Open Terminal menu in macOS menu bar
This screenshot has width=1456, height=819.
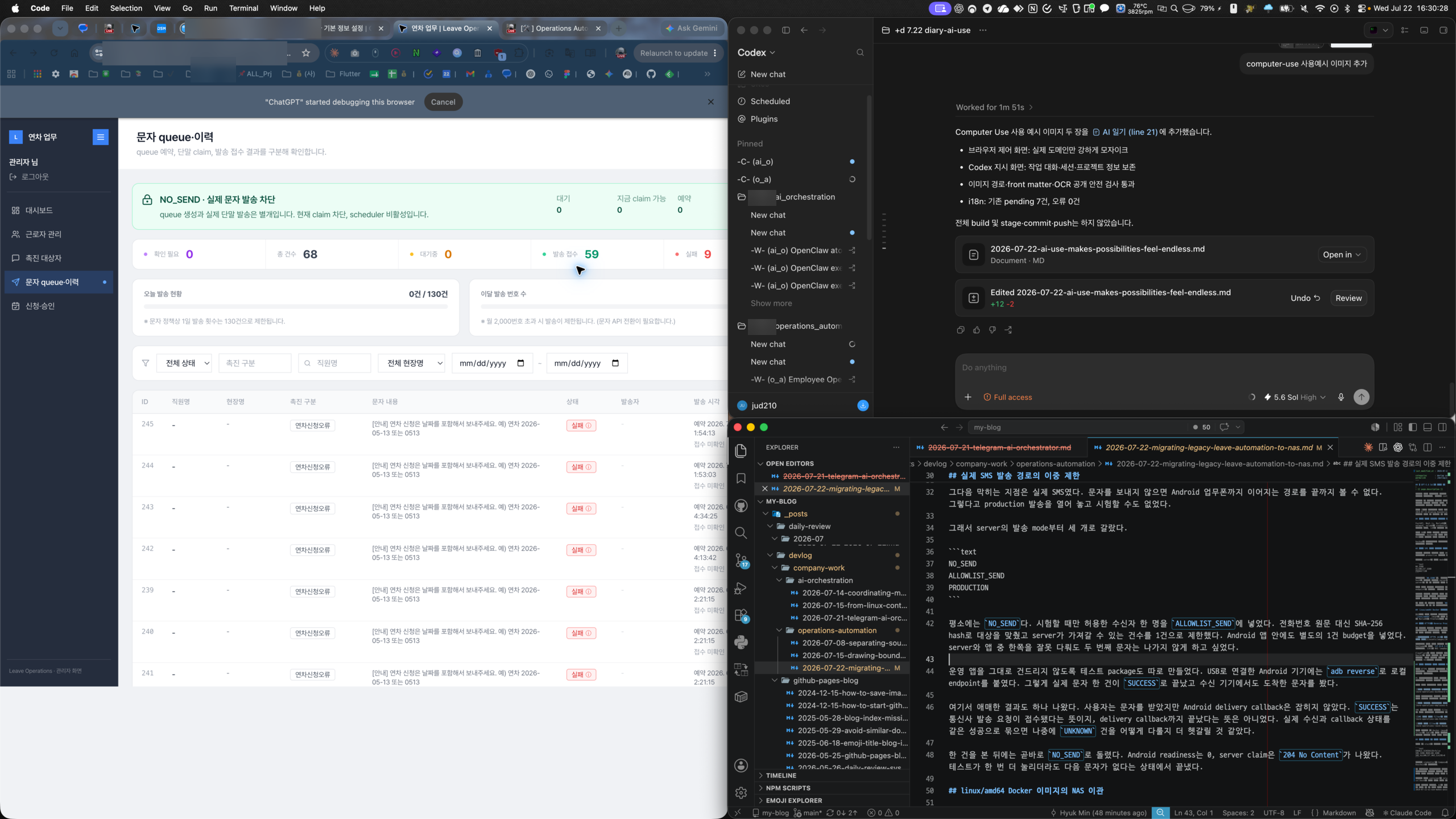[243, 8]
